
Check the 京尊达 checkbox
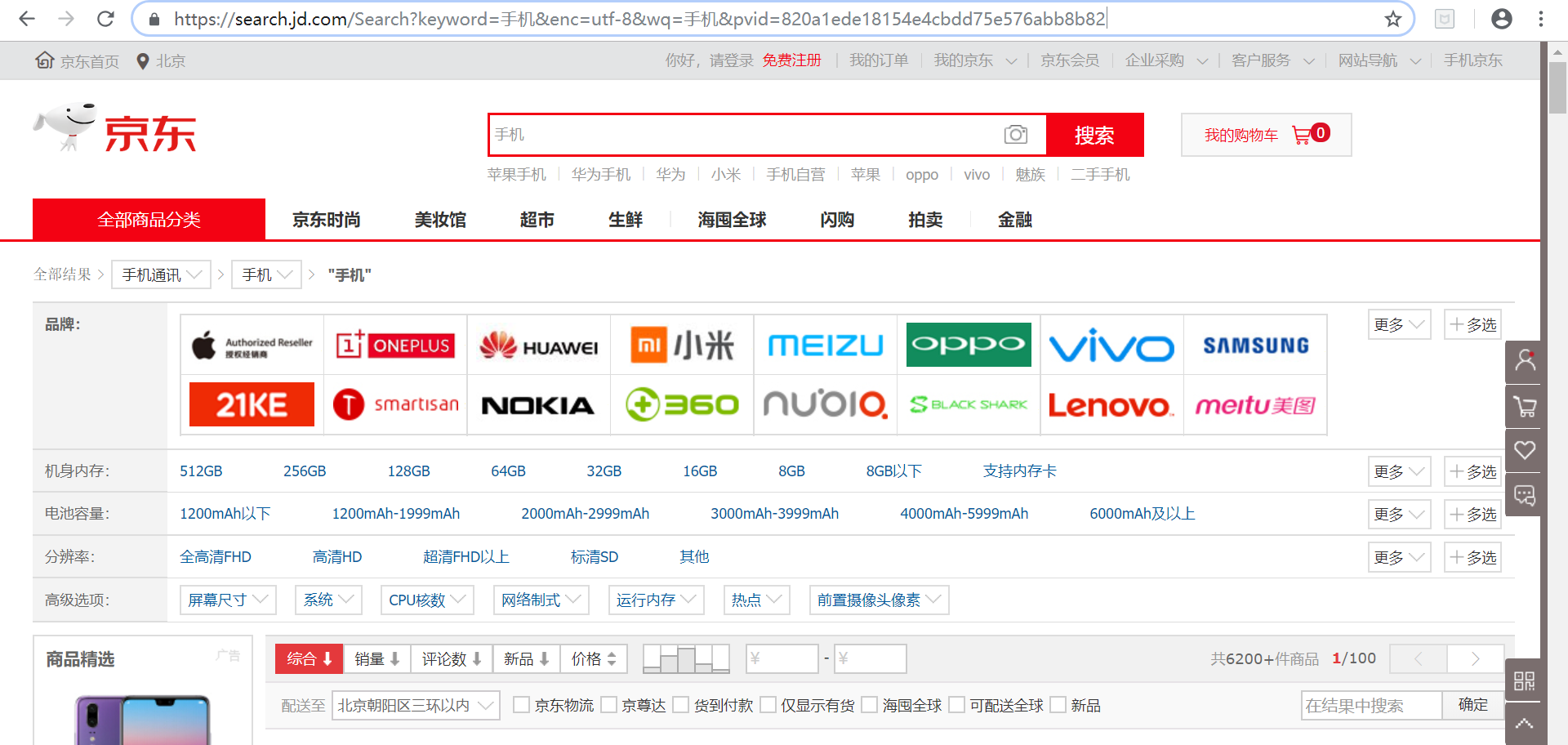608,704
